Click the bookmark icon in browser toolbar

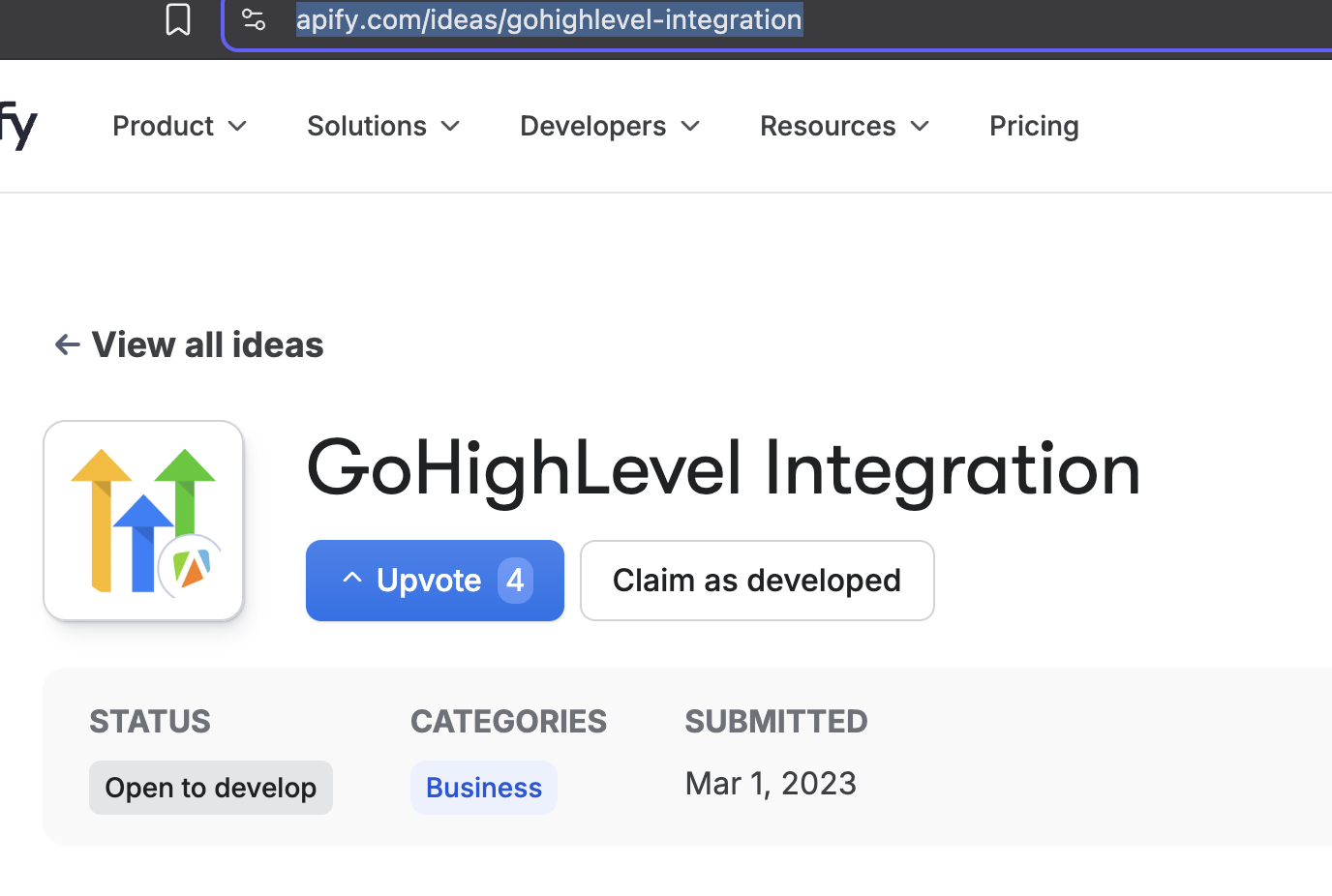click(178, 19)
